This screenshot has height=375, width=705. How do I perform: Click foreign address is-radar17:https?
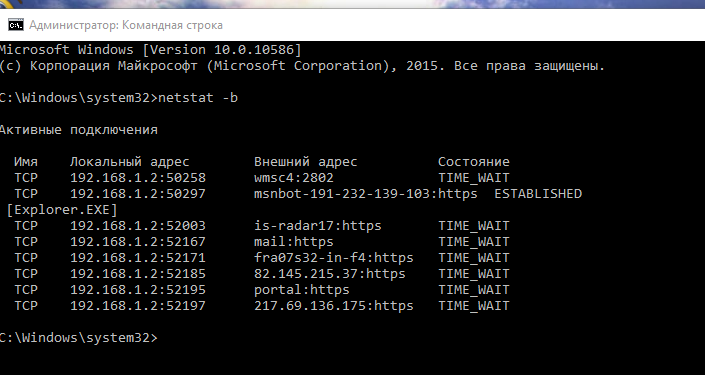coord(318,226)
